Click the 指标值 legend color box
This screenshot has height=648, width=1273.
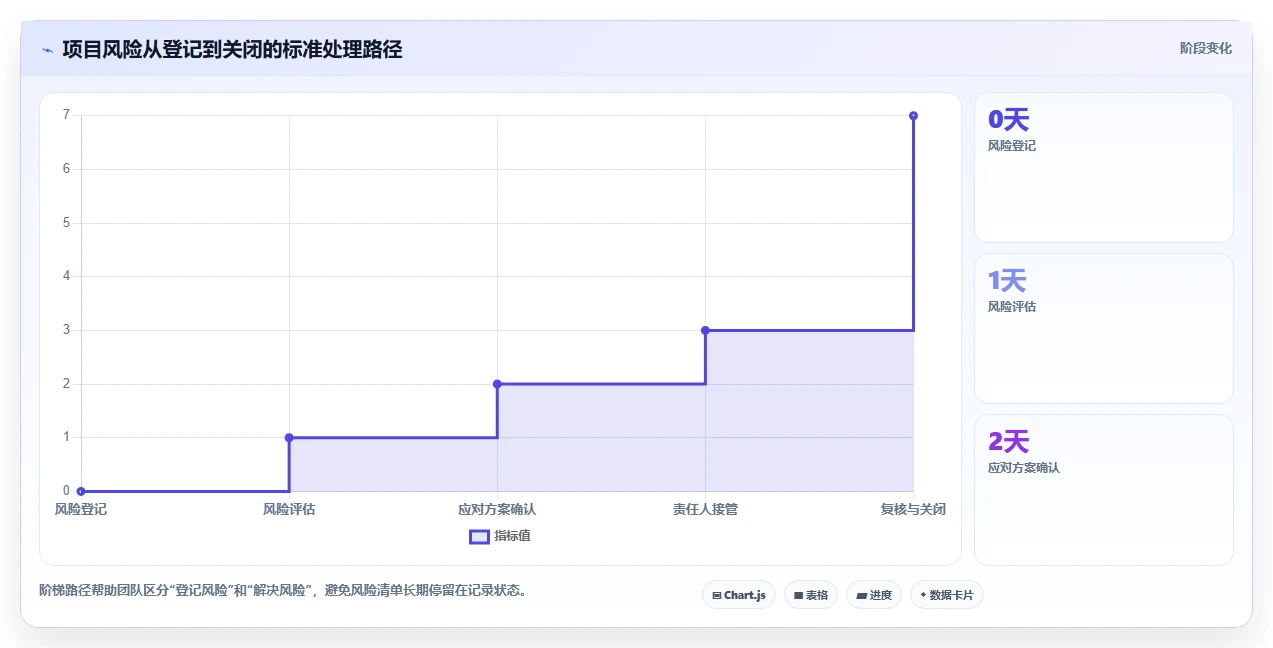[x=479, y=536]
